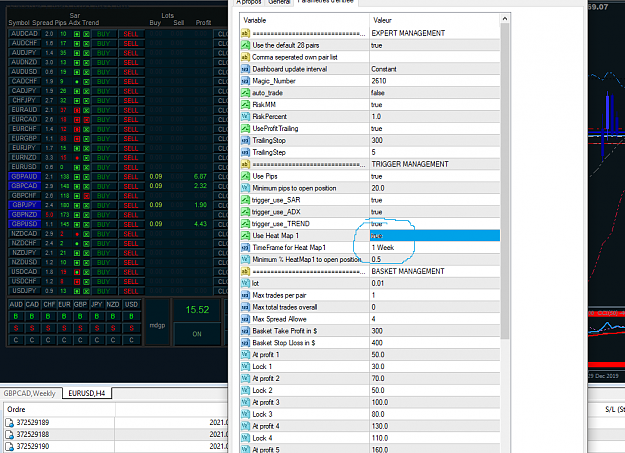
Task: Click the SELL button for EURUSD
Action: pos(131,167)
